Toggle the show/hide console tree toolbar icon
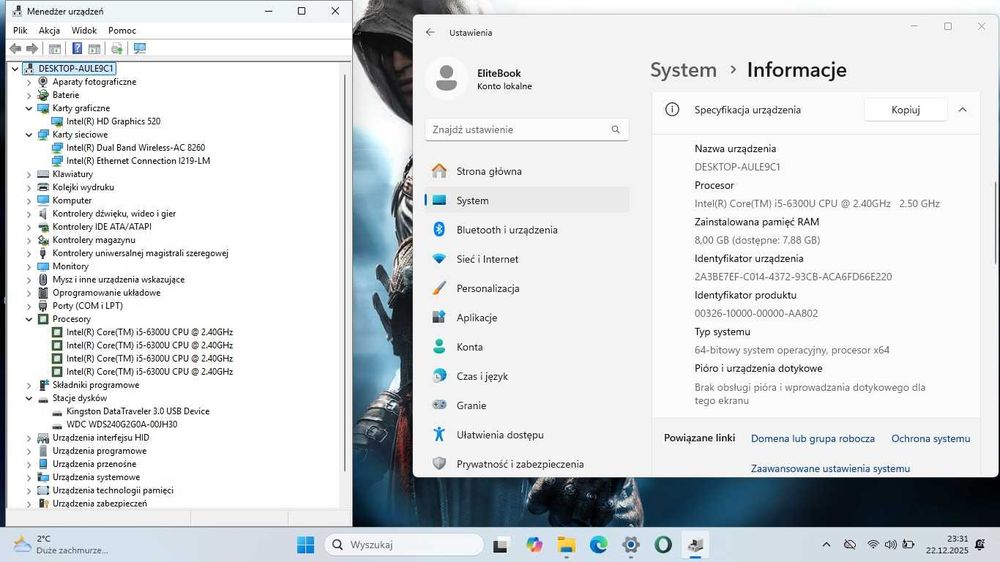The height and width of the screenshot is (562, 1000). click(x=55, y=48)
